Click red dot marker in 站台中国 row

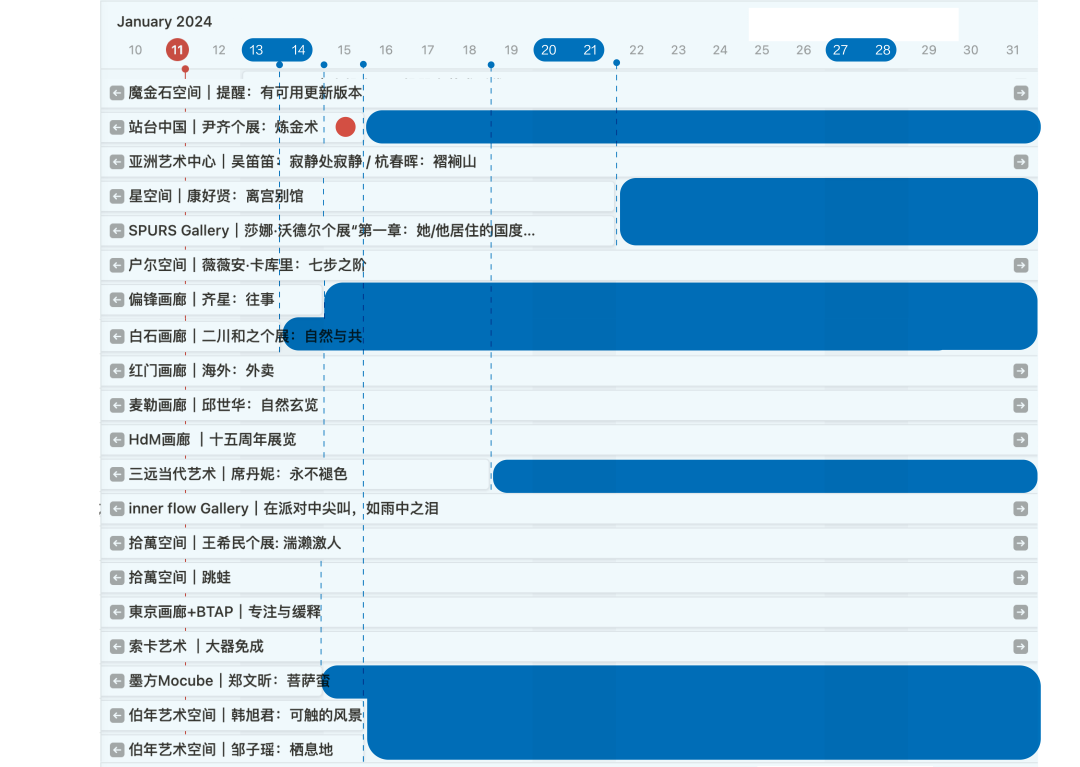(345, 127)
